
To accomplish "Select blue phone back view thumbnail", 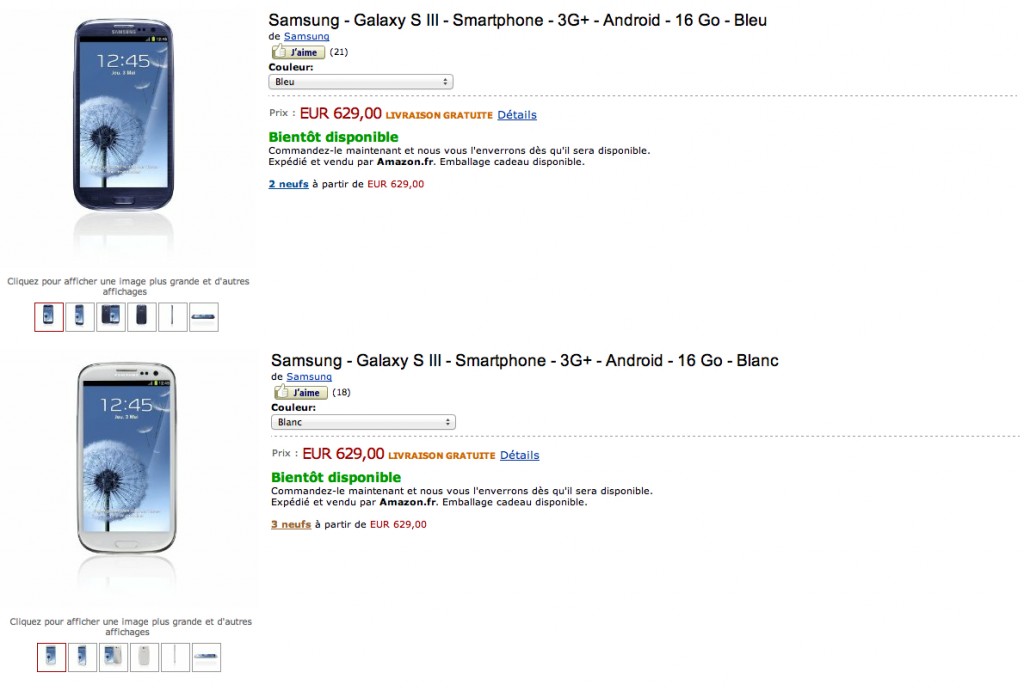I will pyautogui.click(x=142, y=317).
